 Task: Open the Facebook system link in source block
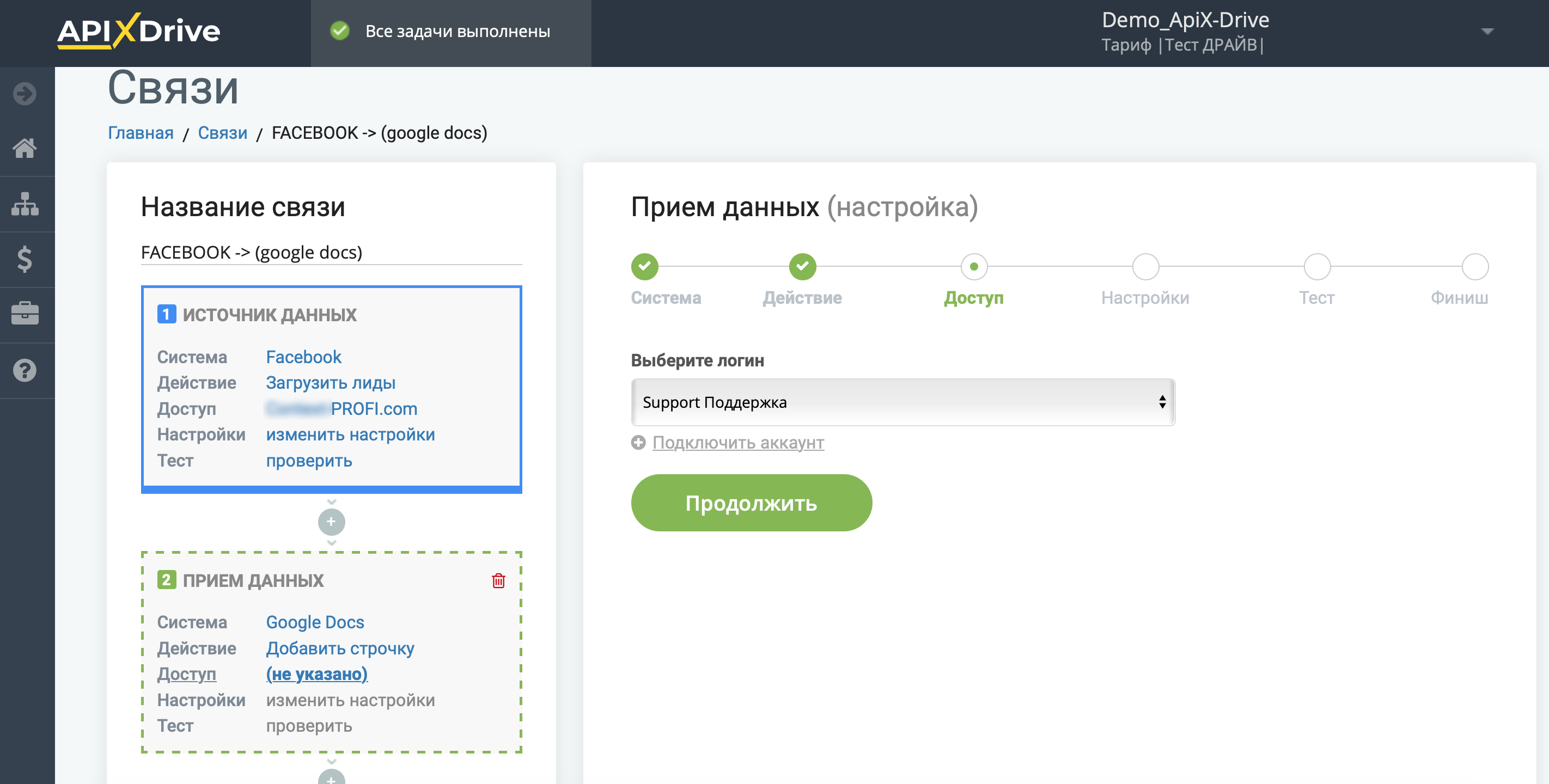(x=304, y=357)
